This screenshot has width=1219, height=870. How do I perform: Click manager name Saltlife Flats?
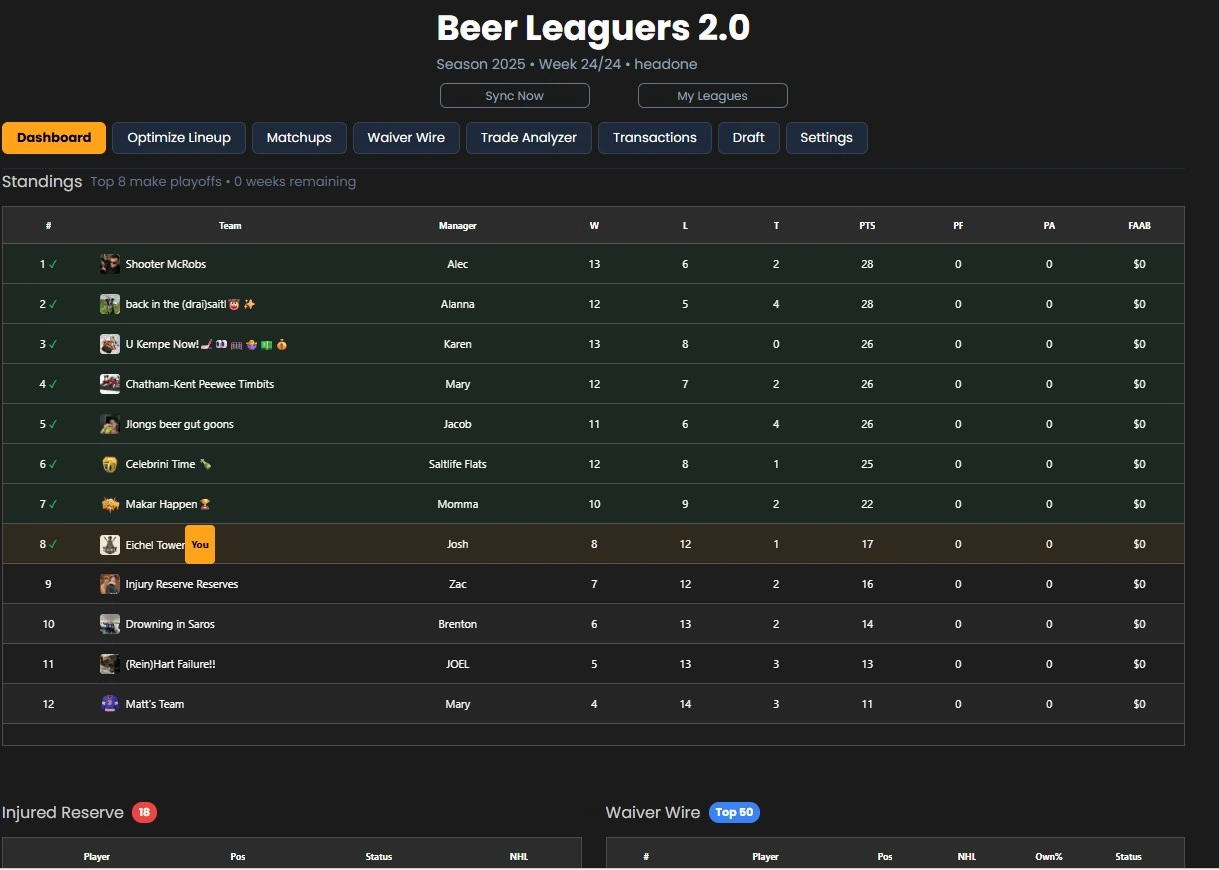[458, 464]
